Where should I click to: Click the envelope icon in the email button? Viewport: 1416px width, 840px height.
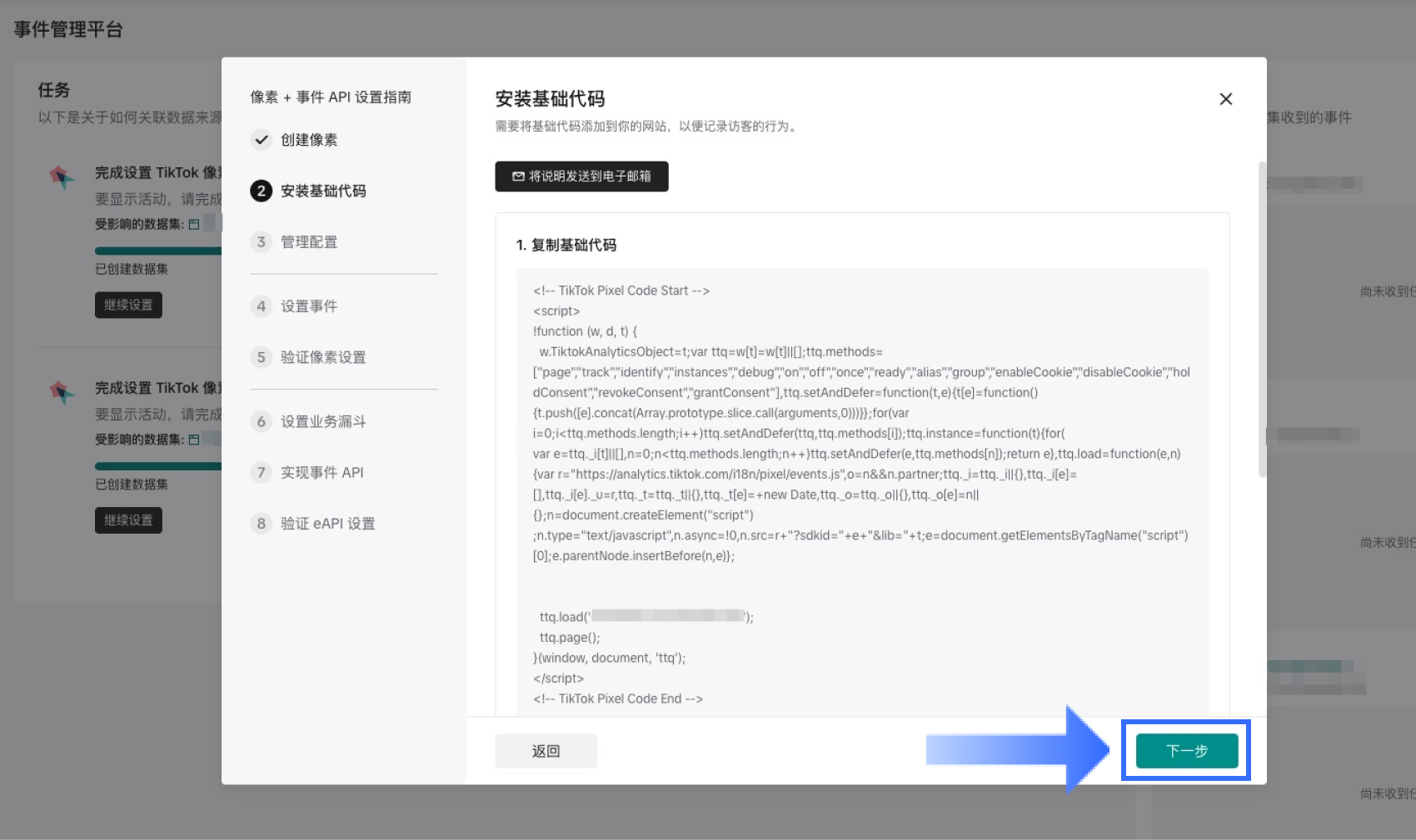point(518,176)
